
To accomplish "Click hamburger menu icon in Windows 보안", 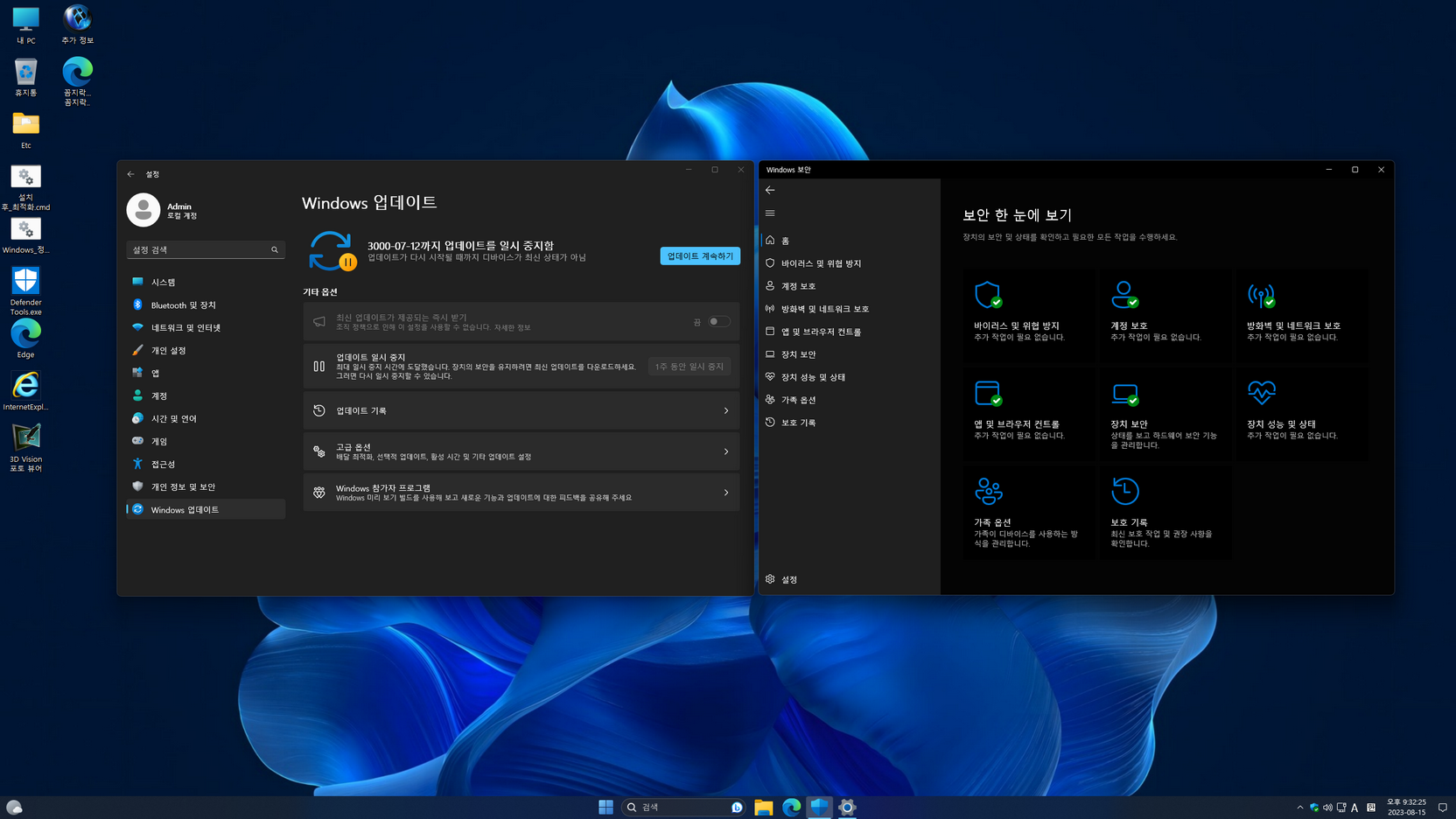I will point(770,213).
